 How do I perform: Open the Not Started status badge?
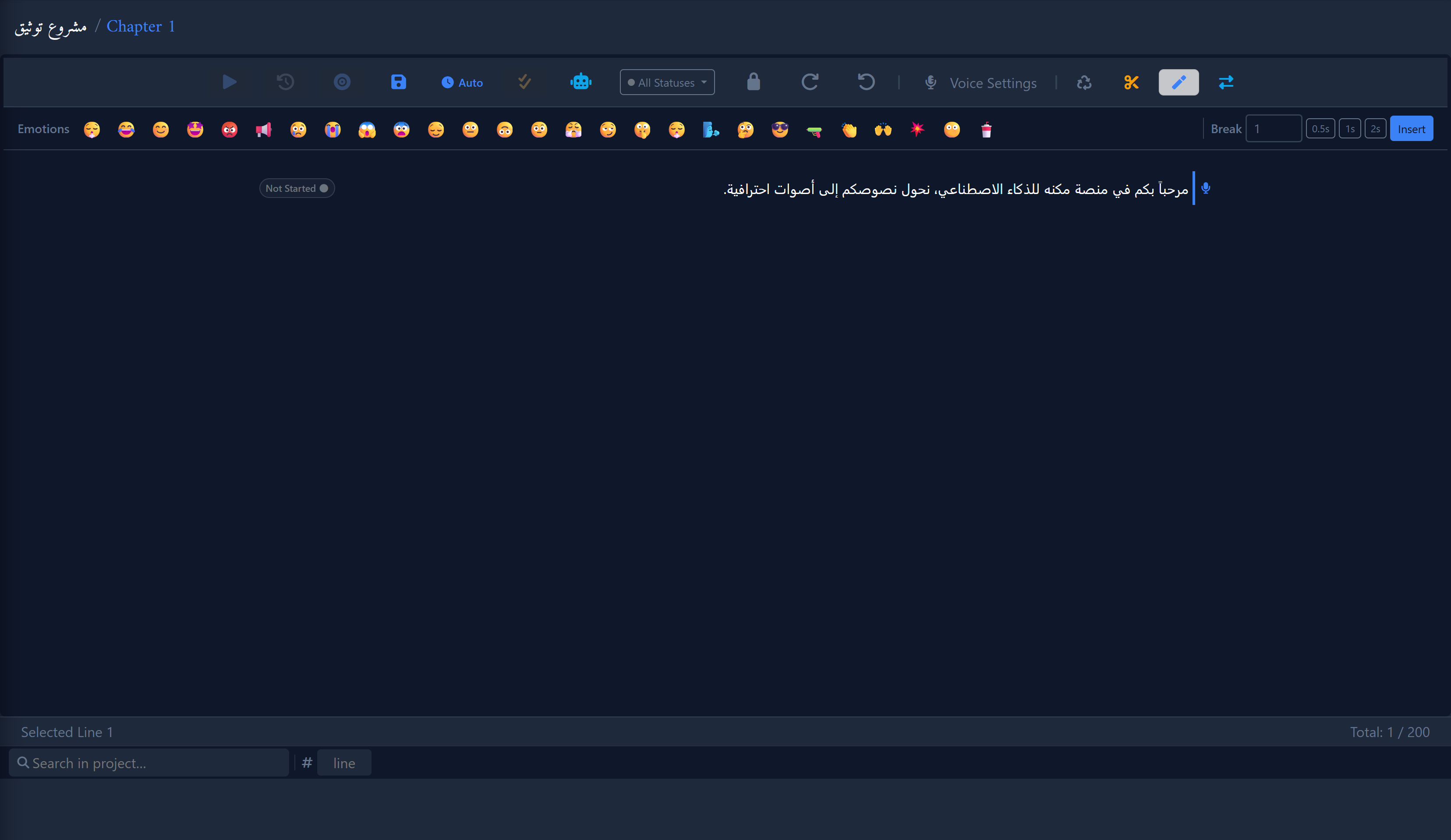297,188
